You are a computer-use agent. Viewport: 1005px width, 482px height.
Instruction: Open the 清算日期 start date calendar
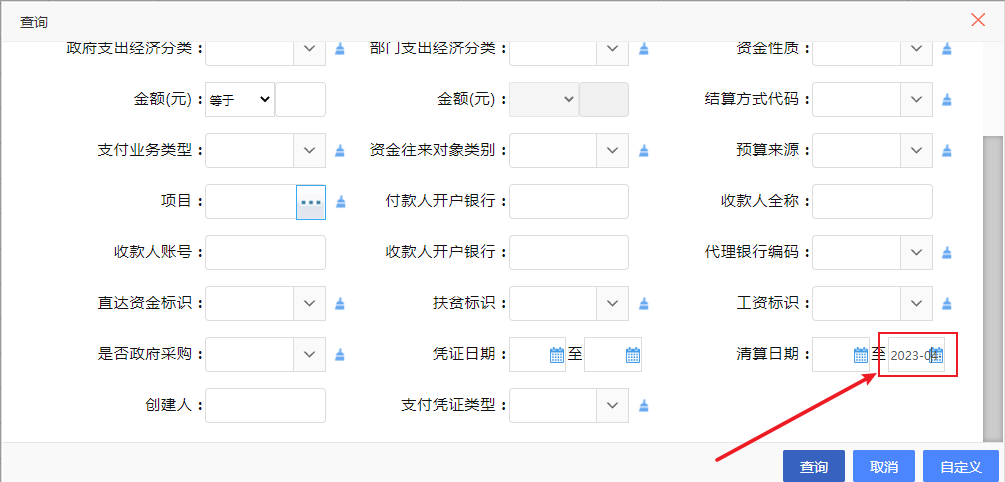(x=860, y=355)
